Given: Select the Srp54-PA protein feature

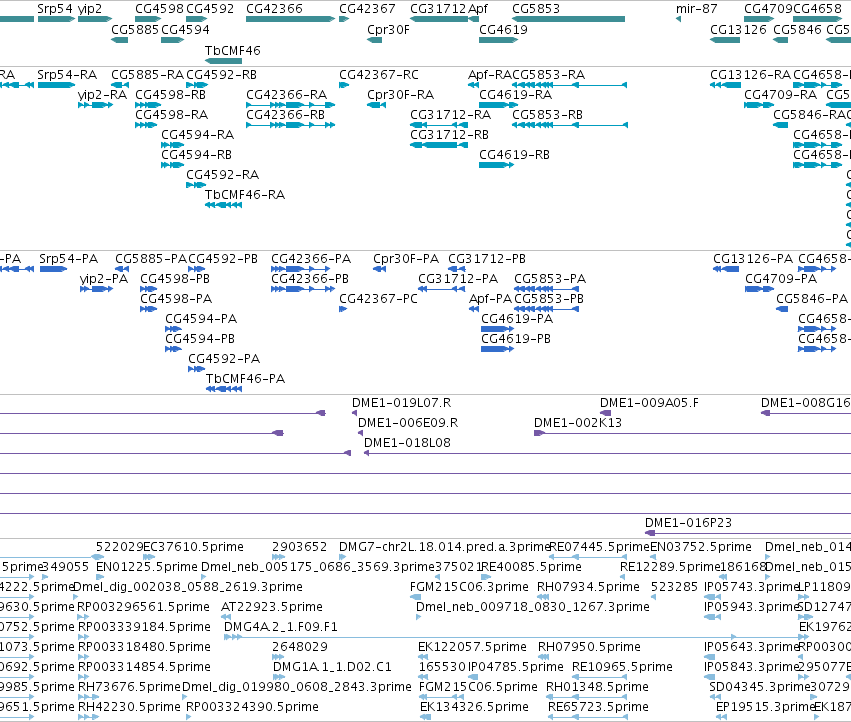Looking at the screenshot, I should point(53,269).
